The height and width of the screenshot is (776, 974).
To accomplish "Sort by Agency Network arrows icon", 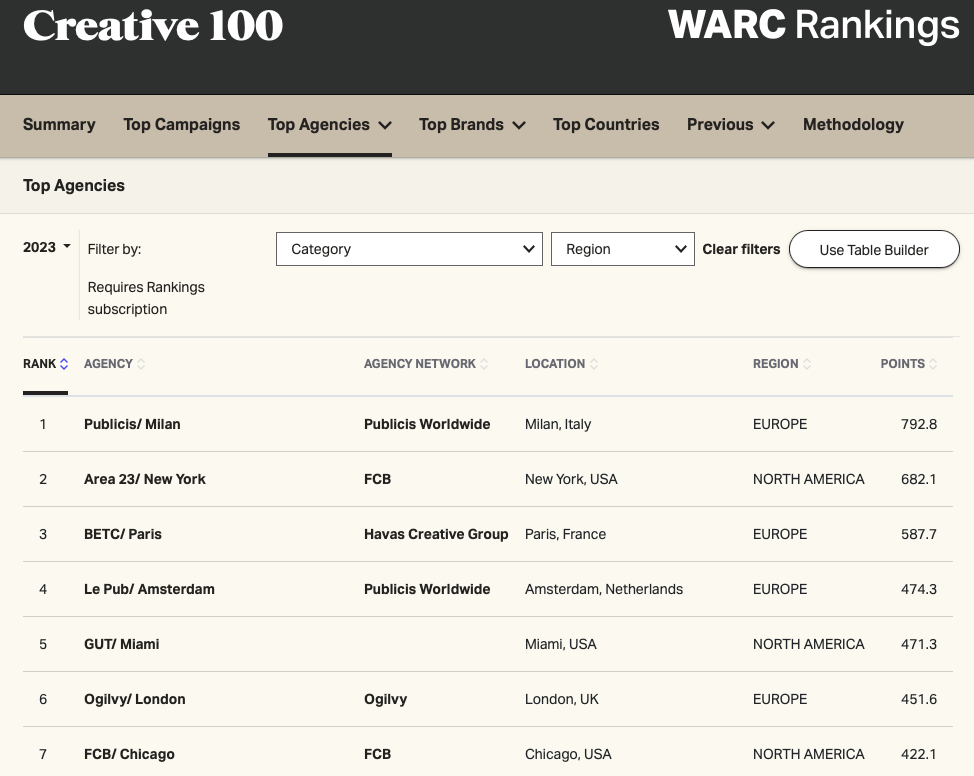I will 484,364.
